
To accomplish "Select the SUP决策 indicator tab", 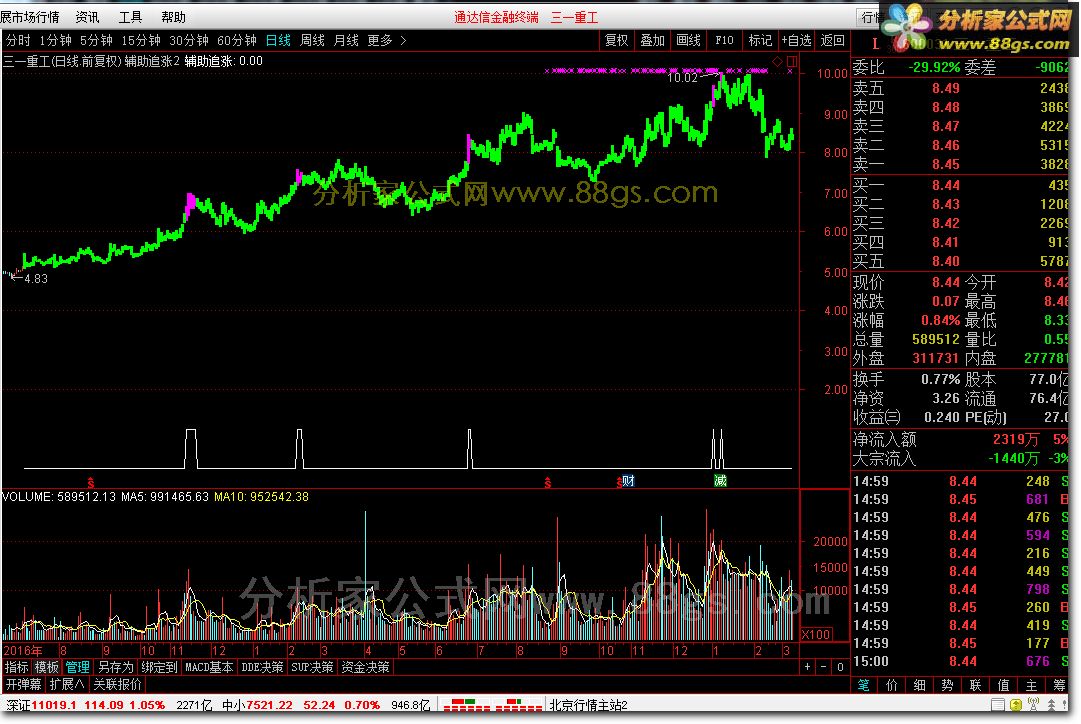I will (312, 667).
